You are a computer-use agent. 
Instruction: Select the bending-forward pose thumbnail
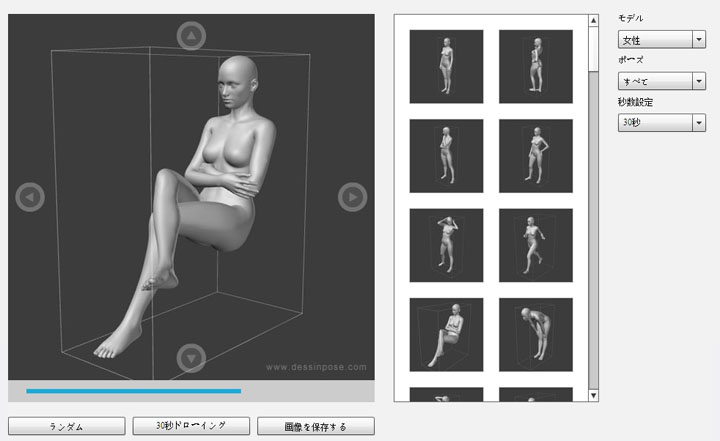coord(535,334)
